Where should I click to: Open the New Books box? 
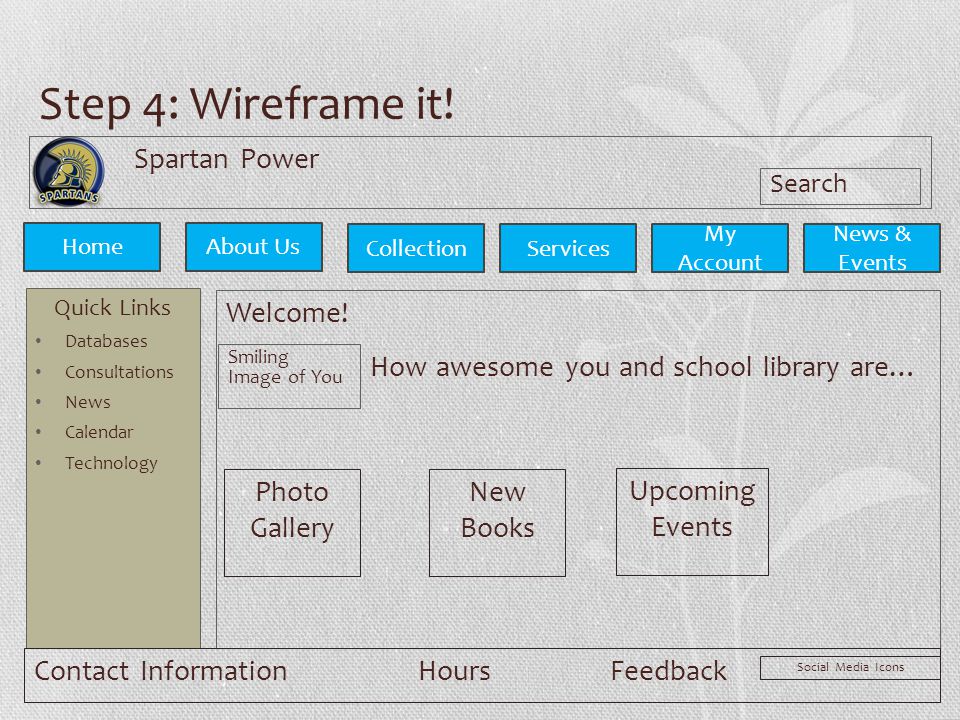pyautogui.click(x=497, y=523)
